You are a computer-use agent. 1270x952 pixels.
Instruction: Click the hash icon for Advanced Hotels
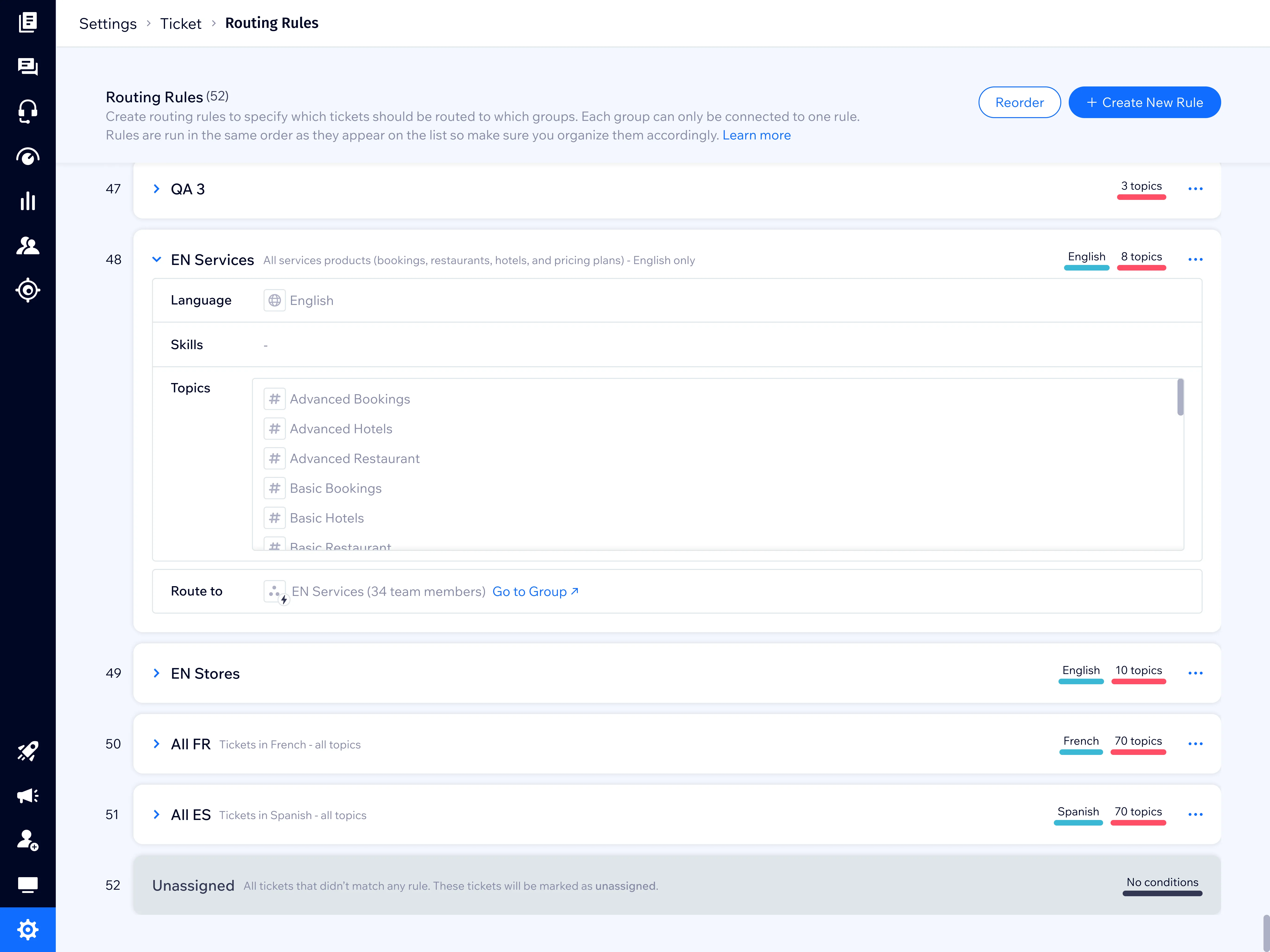(275, 428)
